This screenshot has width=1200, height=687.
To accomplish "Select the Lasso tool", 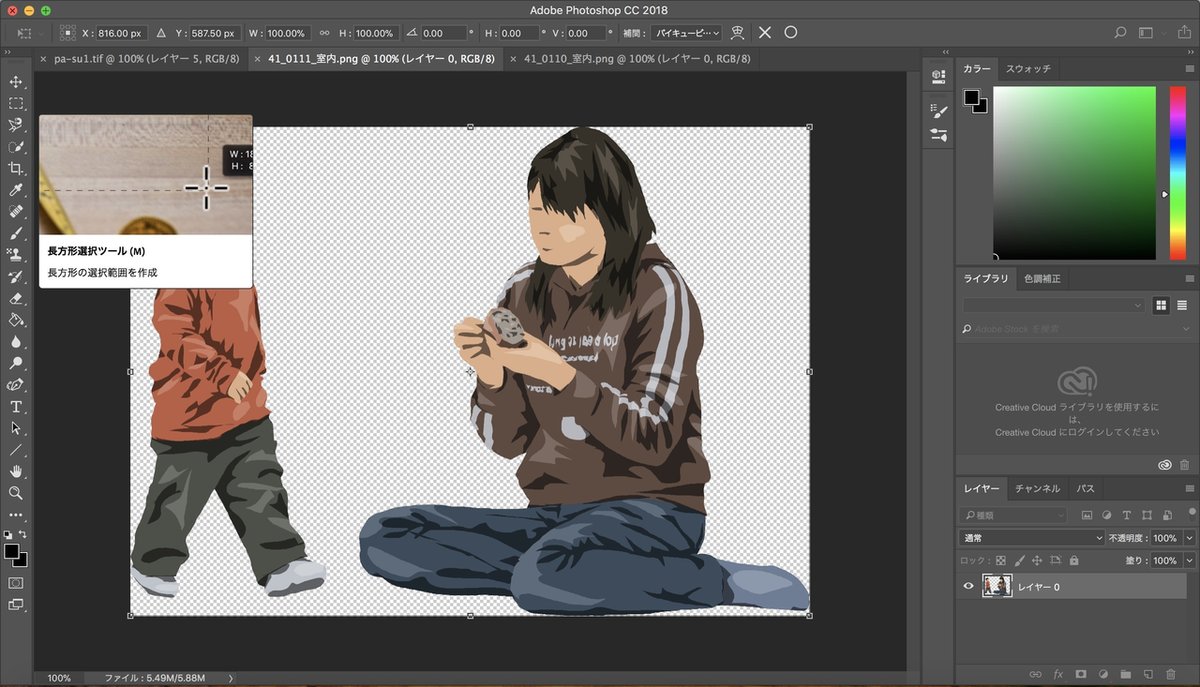I will (x=16, y=125).
